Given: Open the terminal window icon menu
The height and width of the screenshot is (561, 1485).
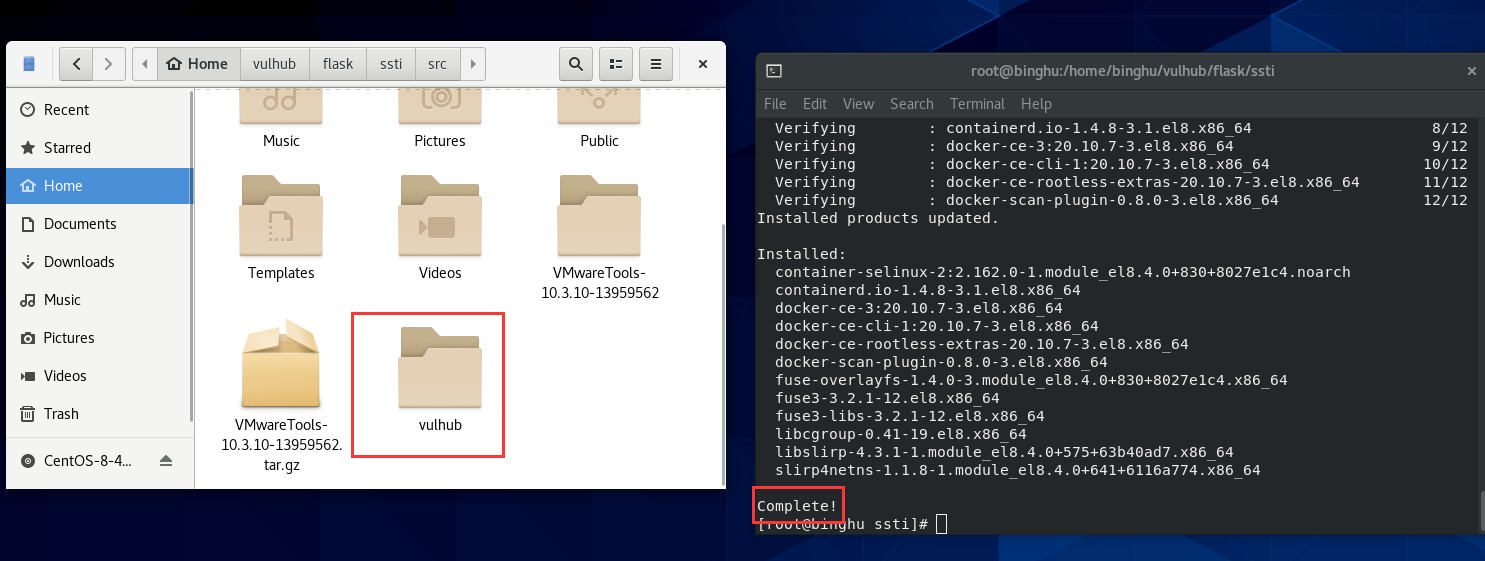Looking at the screenshot, I should tap(773, 71).
